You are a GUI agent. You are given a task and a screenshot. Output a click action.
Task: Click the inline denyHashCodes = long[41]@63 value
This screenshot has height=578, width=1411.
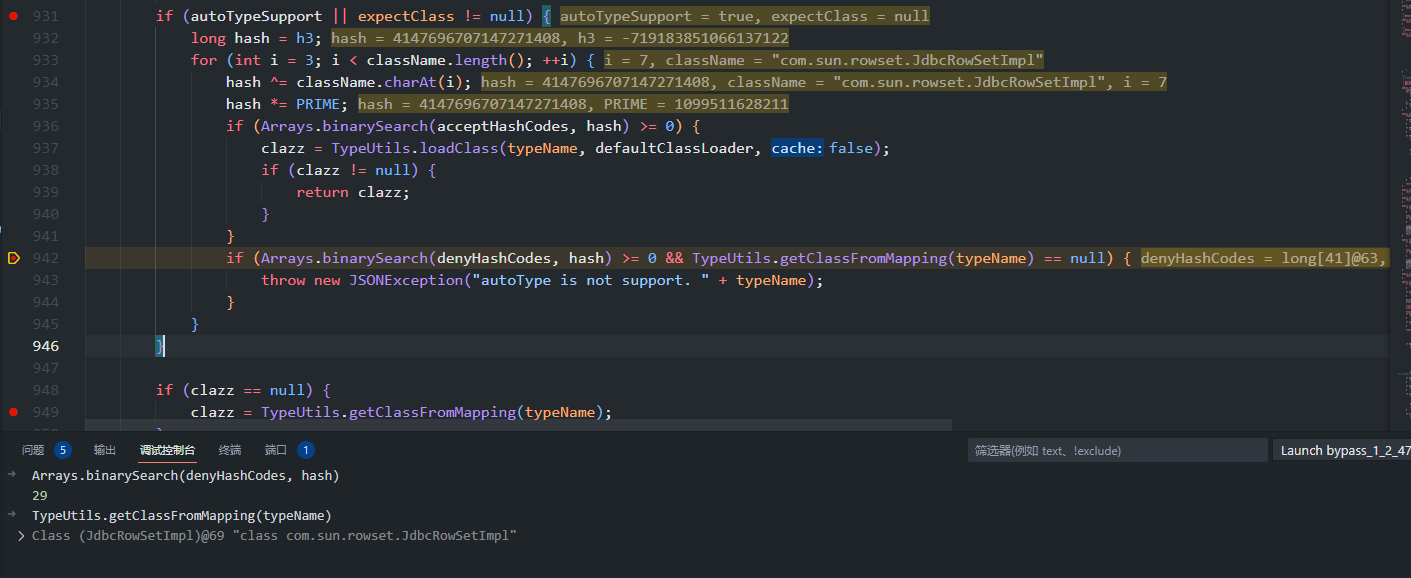tap(1263, 258)
